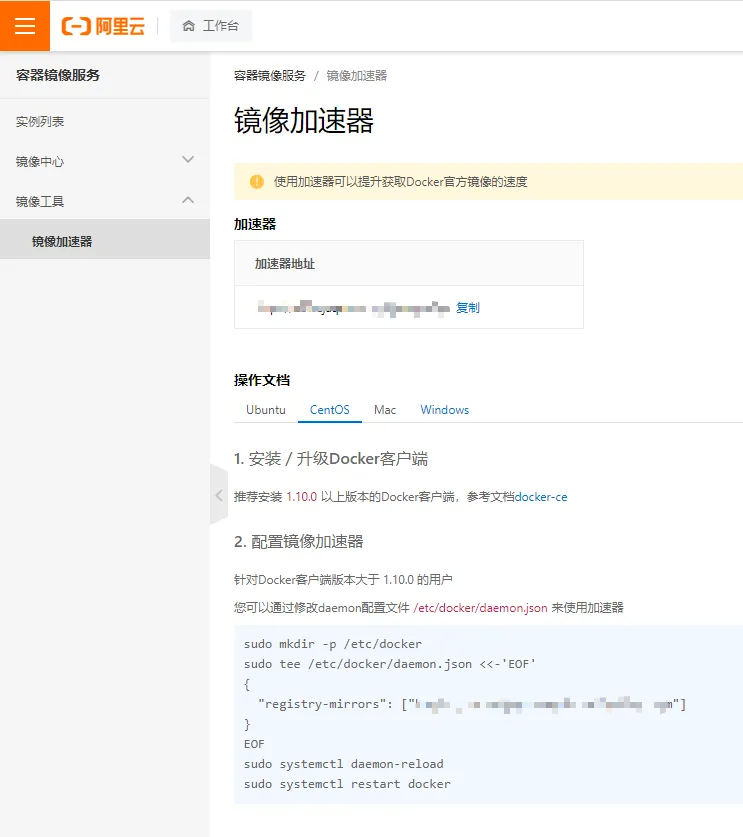The image size is (743, 837).
Task: Expand the 镜像中心 menu chevron
Action: click(x=188, y=160)
